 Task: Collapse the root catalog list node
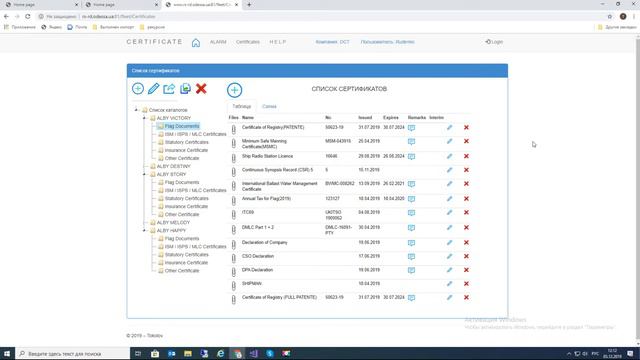coord(136,110)
